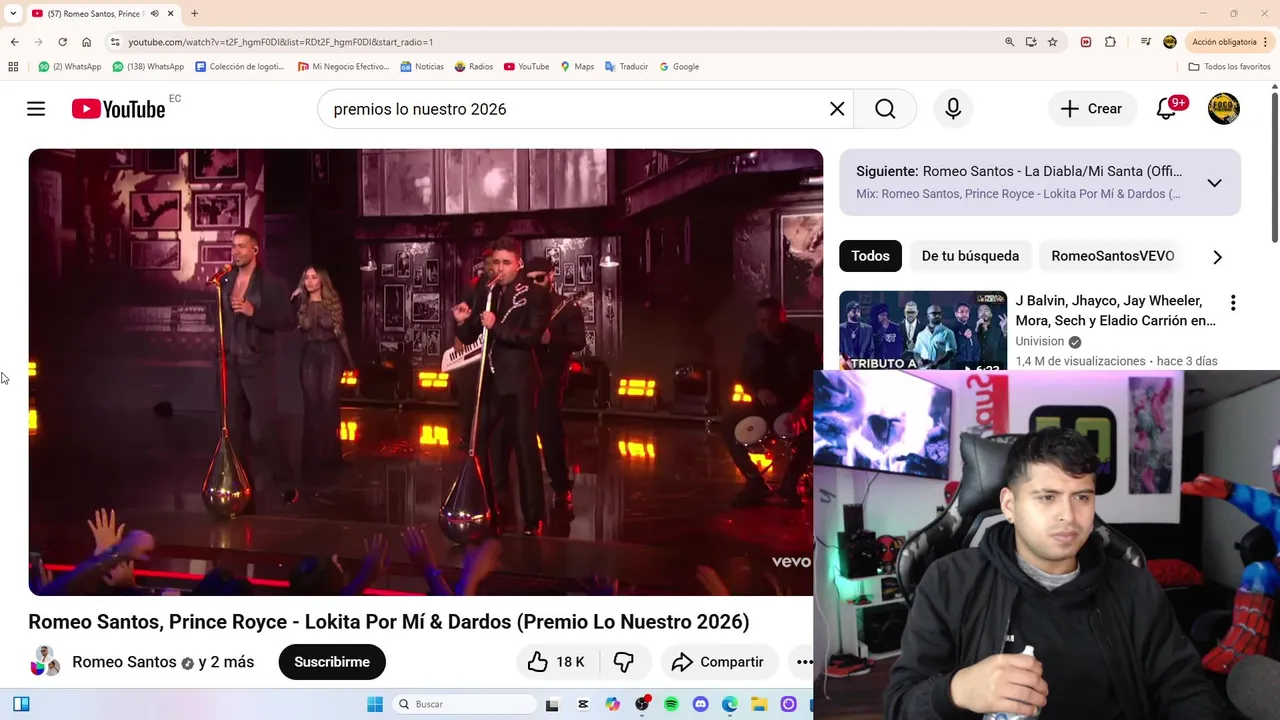The height and width of the screenshot is (720, 1280).
Task: Open the Extensions puzzle menu
Action: tap(1110, 42)
